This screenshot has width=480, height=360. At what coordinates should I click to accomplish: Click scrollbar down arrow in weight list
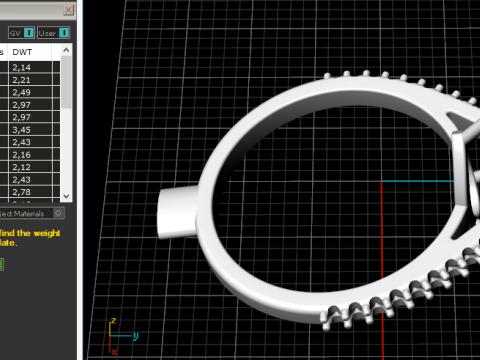tap(66, 196)
